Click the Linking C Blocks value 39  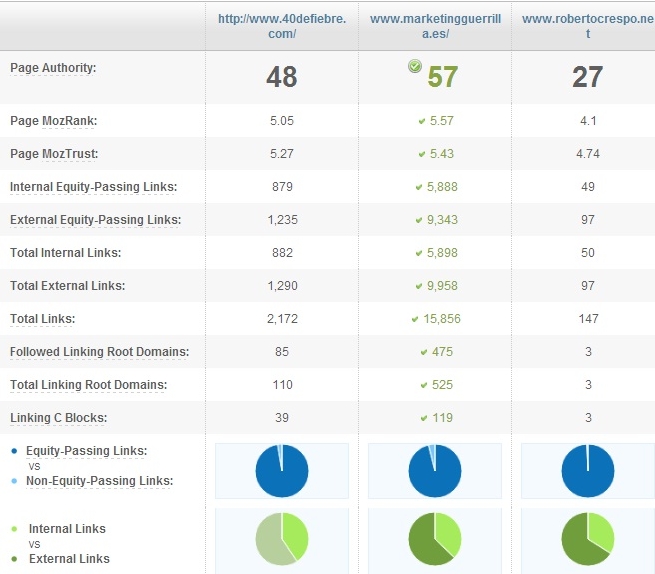point(282,418)
